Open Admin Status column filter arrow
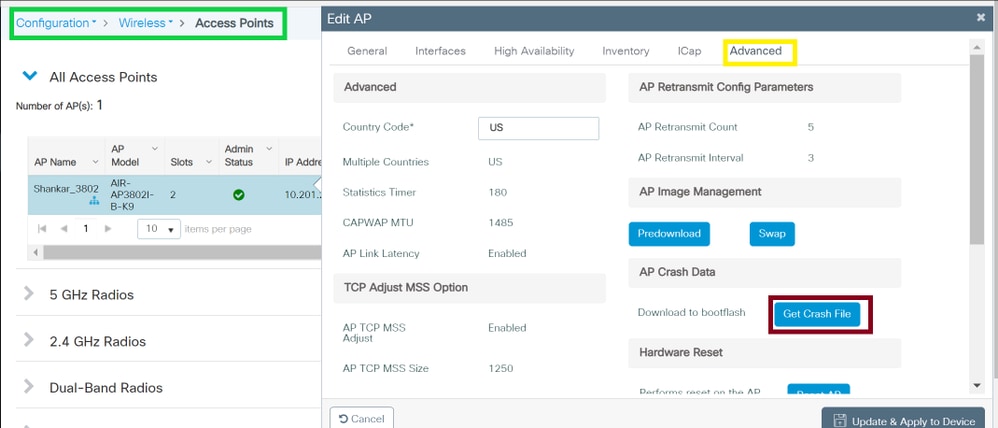 [x=269, y=148]
